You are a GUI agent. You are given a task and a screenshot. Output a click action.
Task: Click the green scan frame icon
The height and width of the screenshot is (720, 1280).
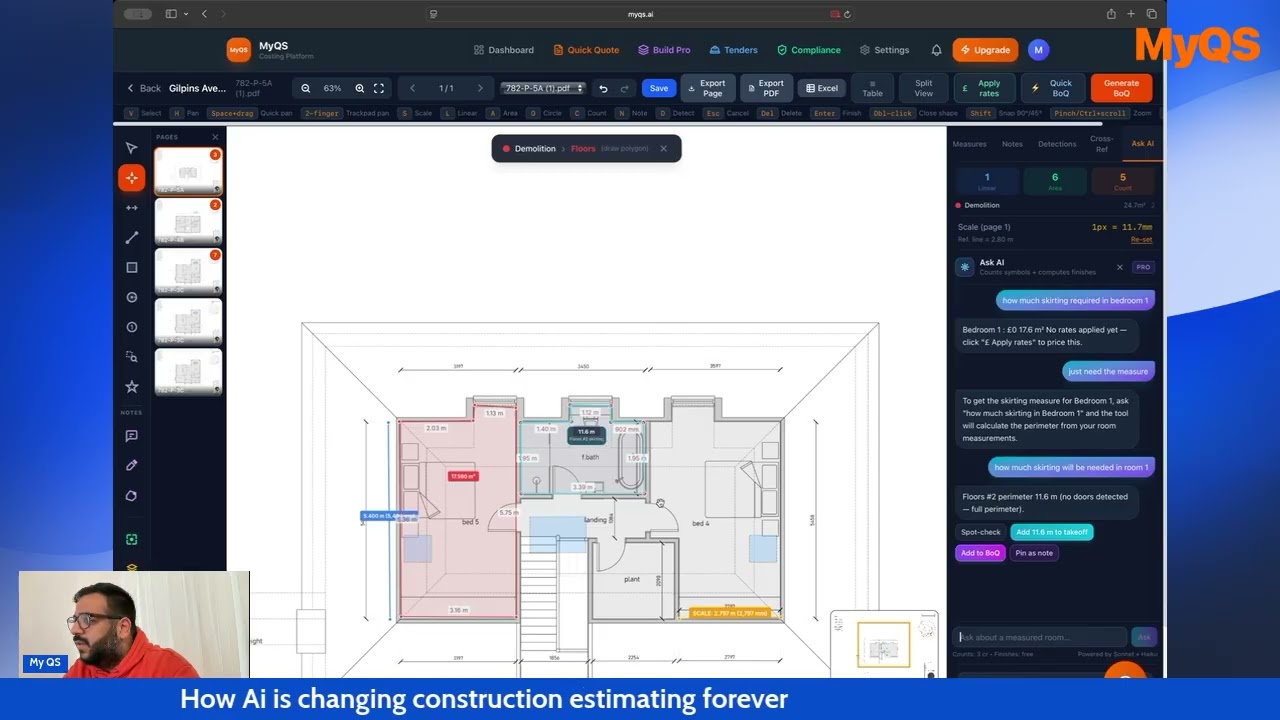click(x=131, y=539)
